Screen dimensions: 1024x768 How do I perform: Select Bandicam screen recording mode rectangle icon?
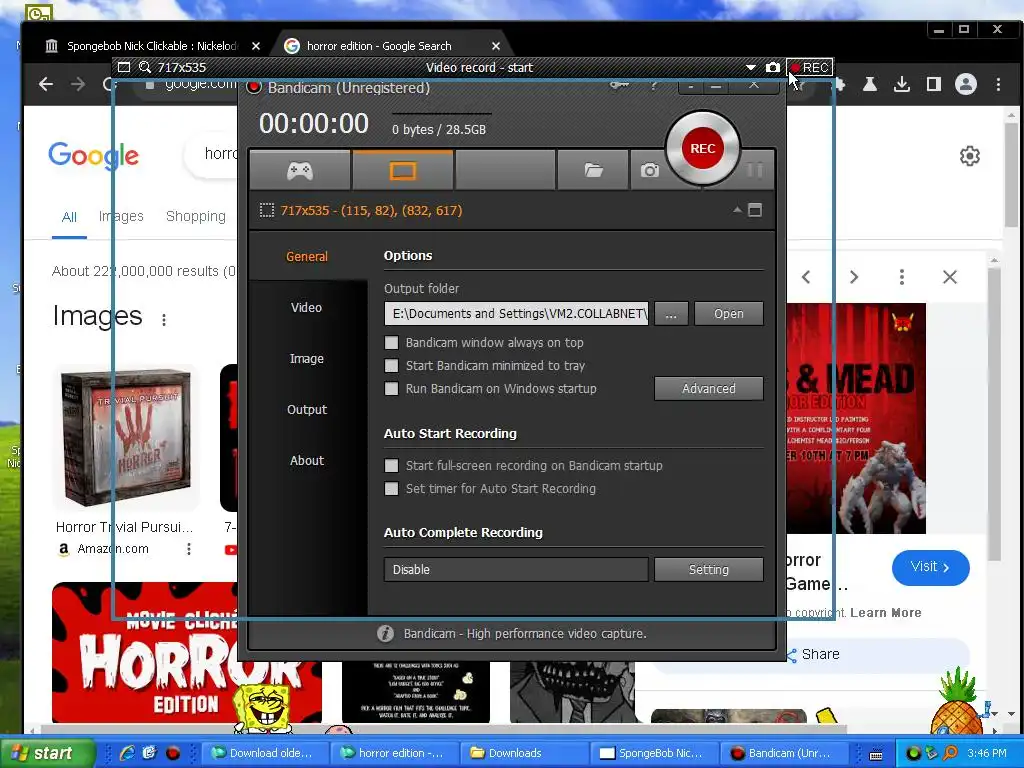402,171
